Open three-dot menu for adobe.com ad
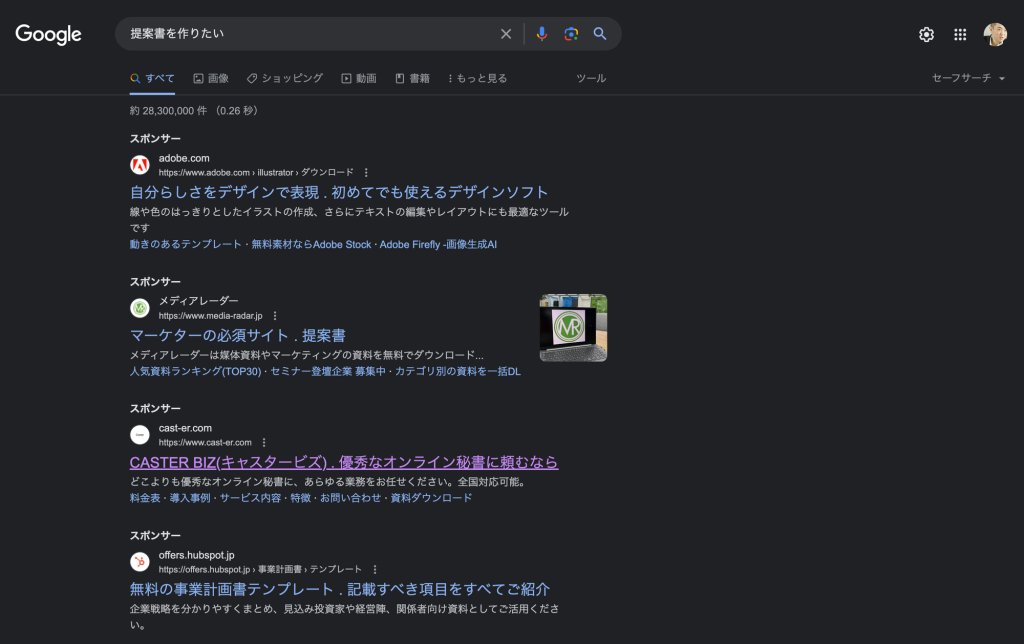The height and width of the screenshot is (644, 1024). [x=366, y=172]
